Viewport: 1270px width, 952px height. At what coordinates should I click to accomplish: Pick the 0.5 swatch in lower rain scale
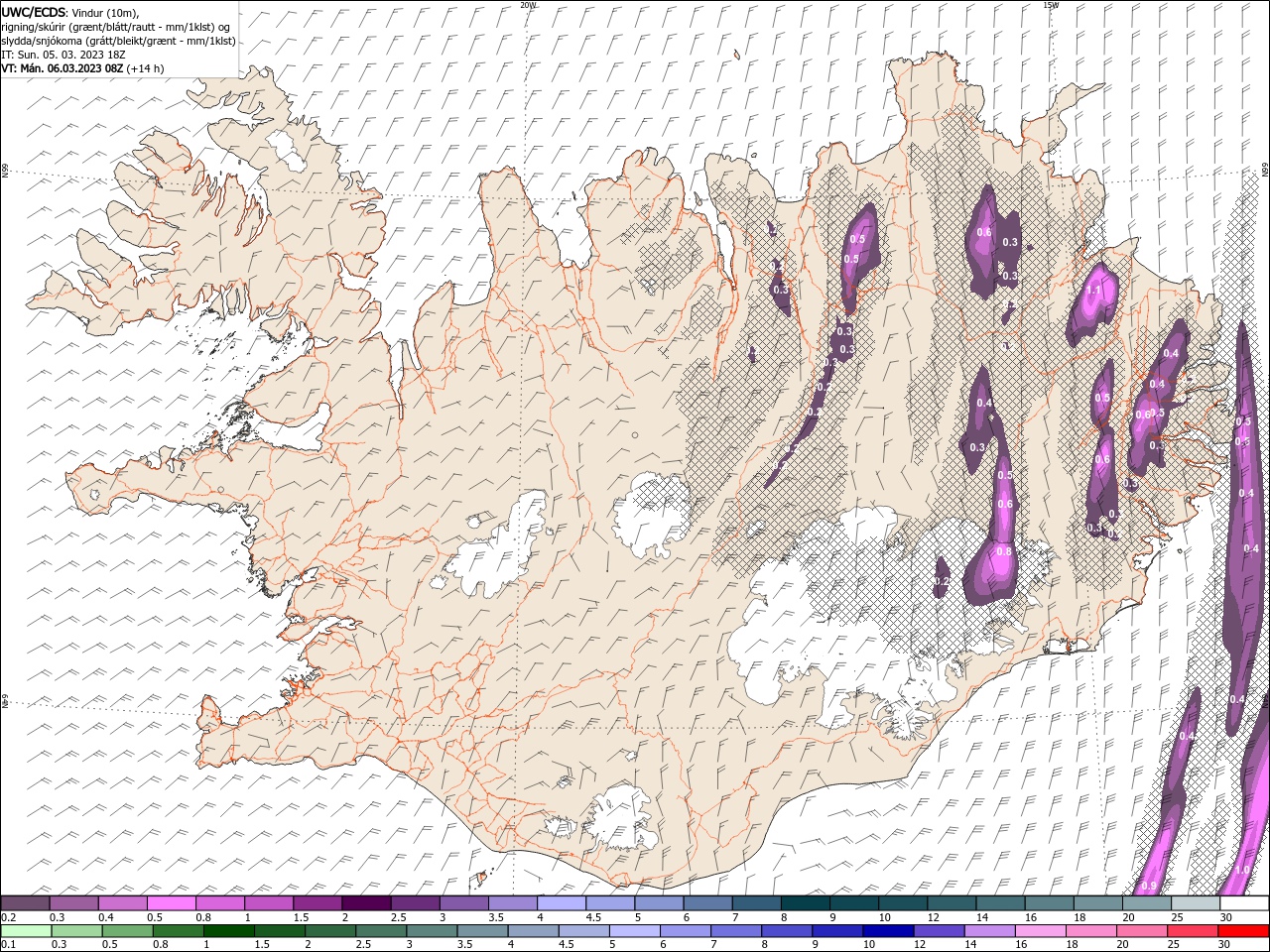[x=127, y=931]
